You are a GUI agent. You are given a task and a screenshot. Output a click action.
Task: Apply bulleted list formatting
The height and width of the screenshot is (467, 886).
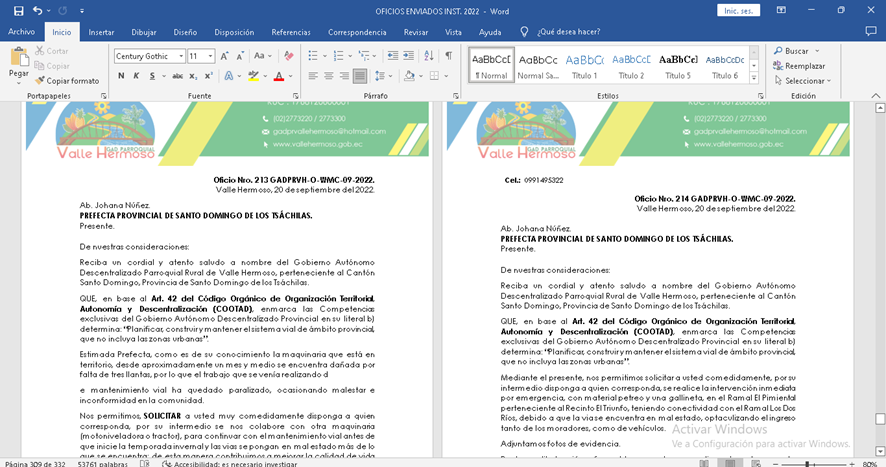point(313,56)
